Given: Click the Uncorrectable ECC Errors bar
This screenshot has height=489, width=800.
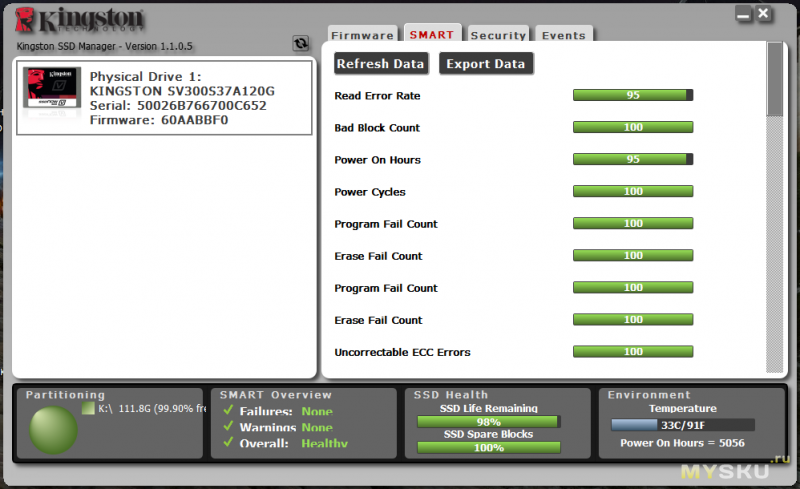Looking at the screenshot, I should [633, 352].
